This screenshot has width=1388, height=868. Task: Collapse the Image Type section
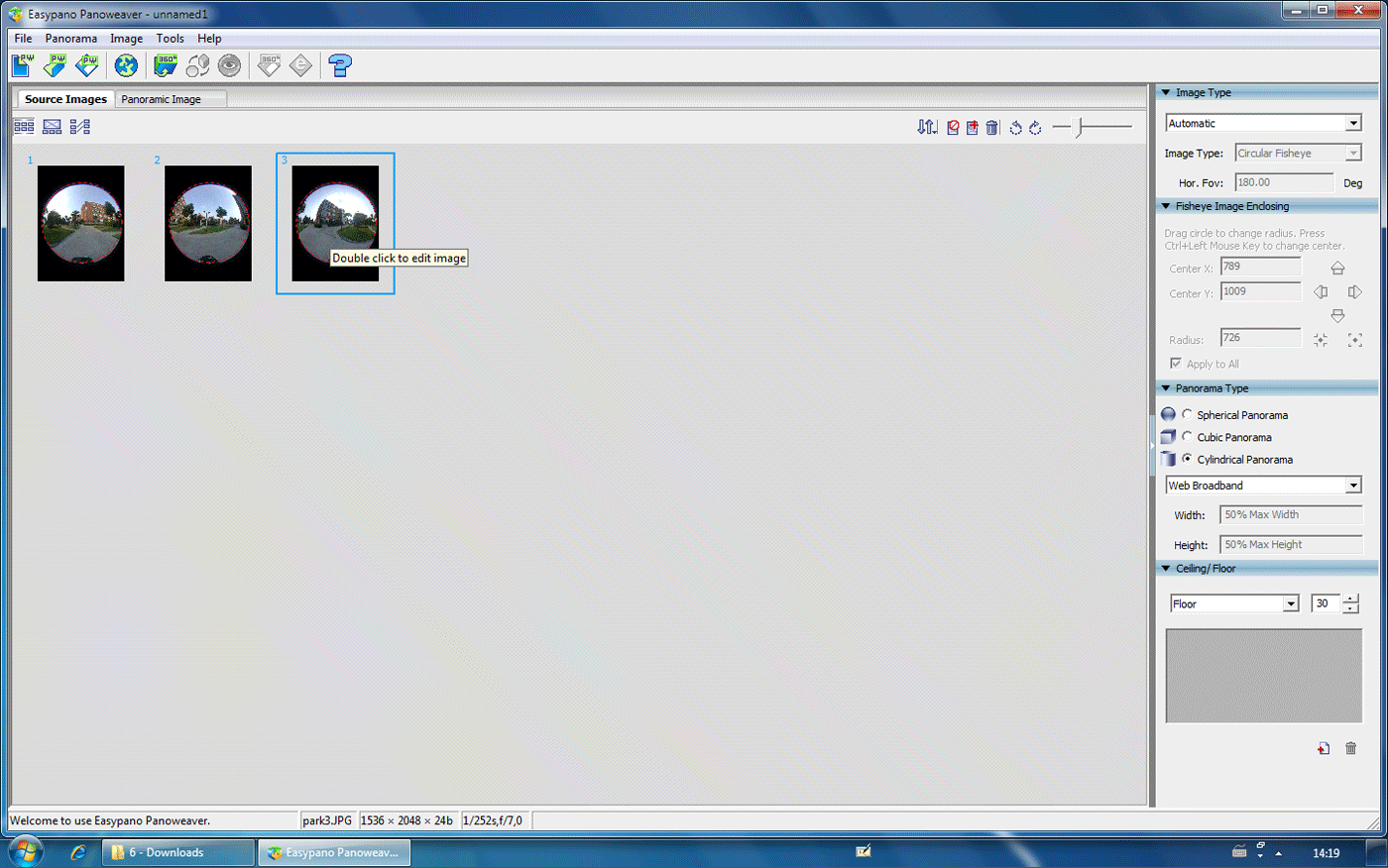(x=1166, y=92)
